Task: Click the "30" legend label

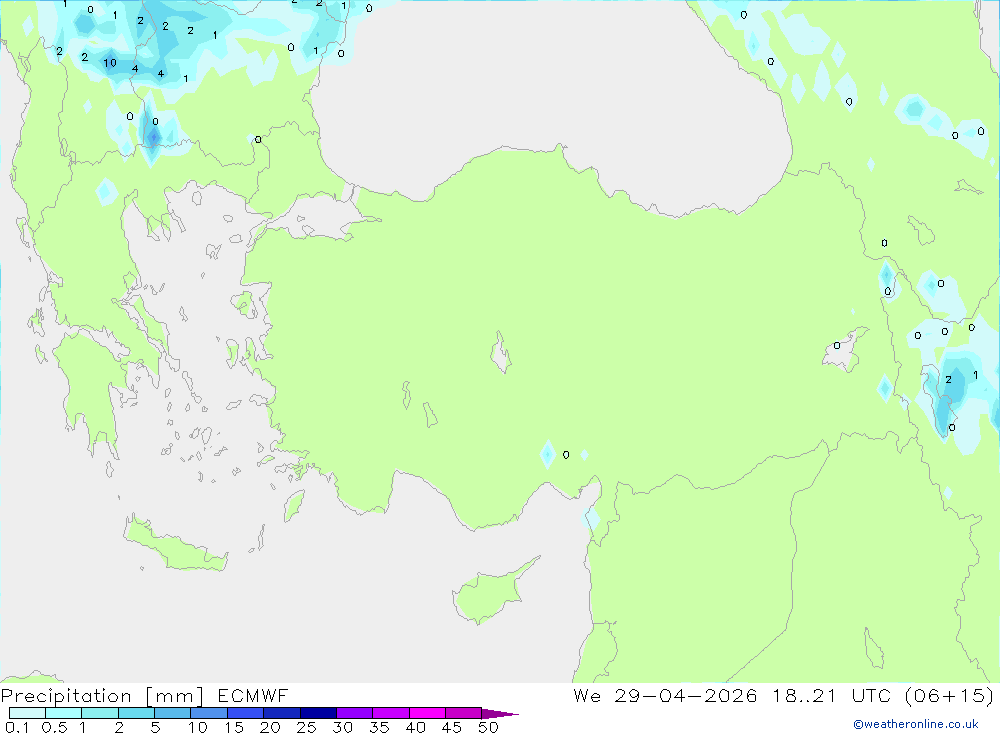Action: point(342,727)
